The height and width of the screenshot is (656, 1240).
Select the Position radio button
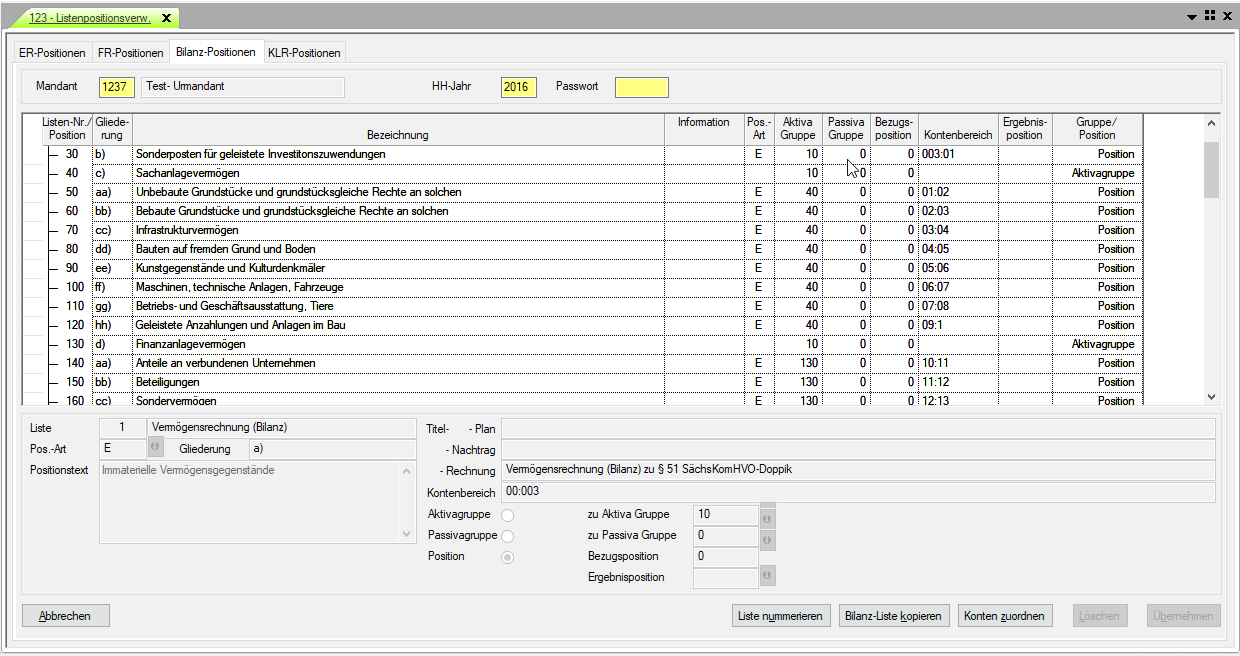coord(507,557)
